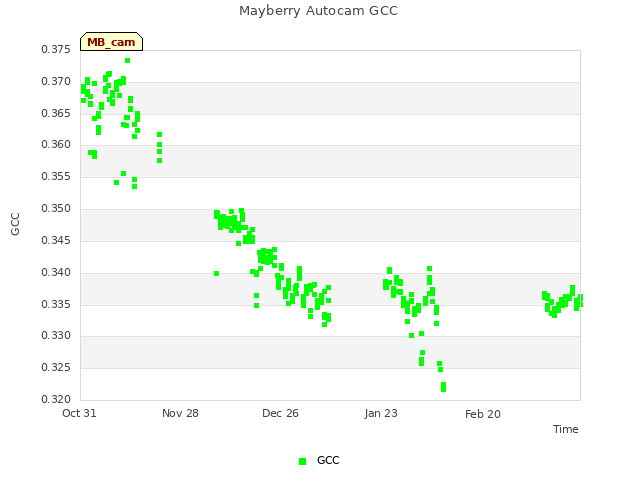Select the GCC legend text
640x480 pixels.
tap(328, 460)
